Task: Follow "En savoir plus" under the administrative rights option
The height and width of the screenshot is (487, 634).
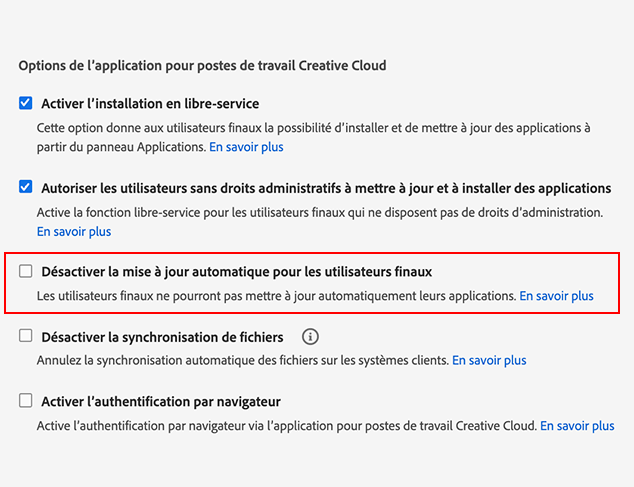Action: pos(74,231)
